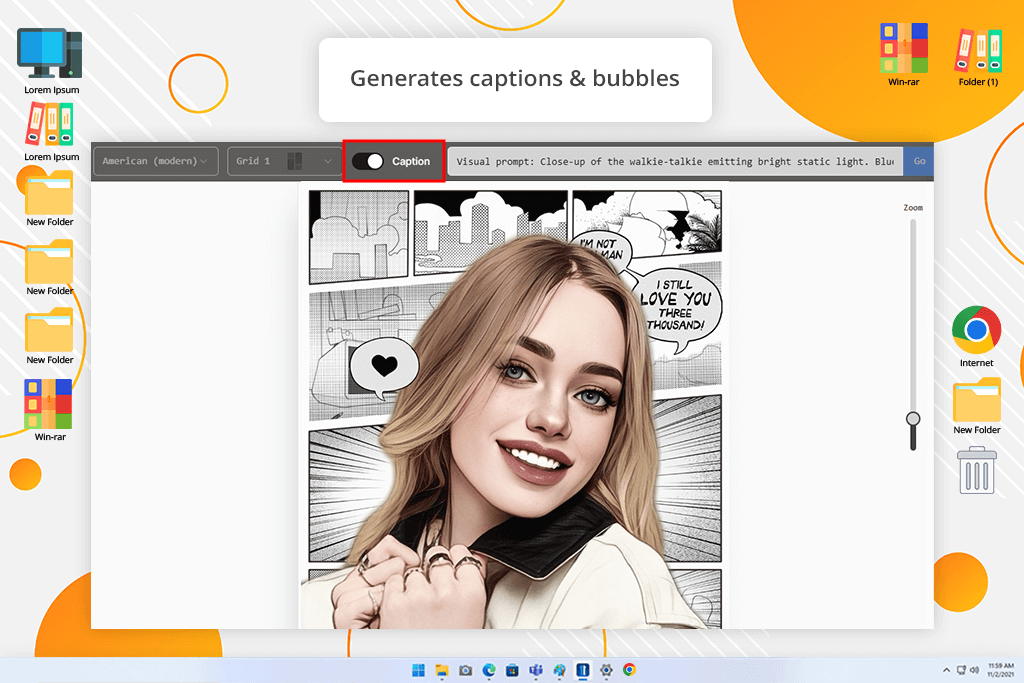Viewport: 1024px width, 683px height.
Task: Open the Recycle Bin on the desktop
Action: [977, 470]
